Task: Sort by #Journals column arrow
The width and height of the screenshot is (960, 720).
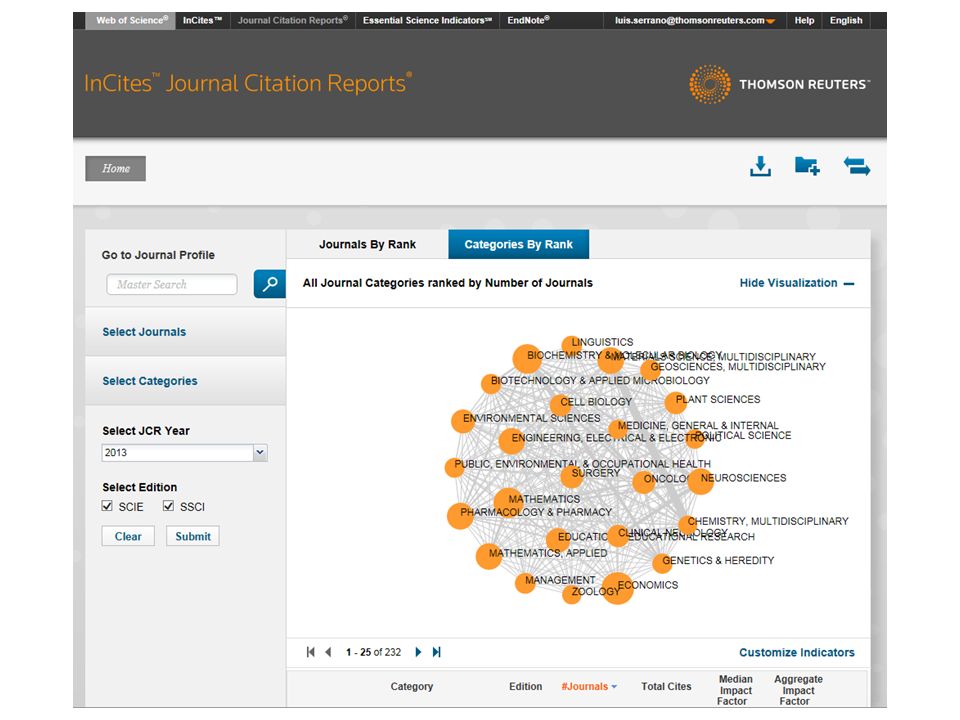Action: (x=614, y=687)
